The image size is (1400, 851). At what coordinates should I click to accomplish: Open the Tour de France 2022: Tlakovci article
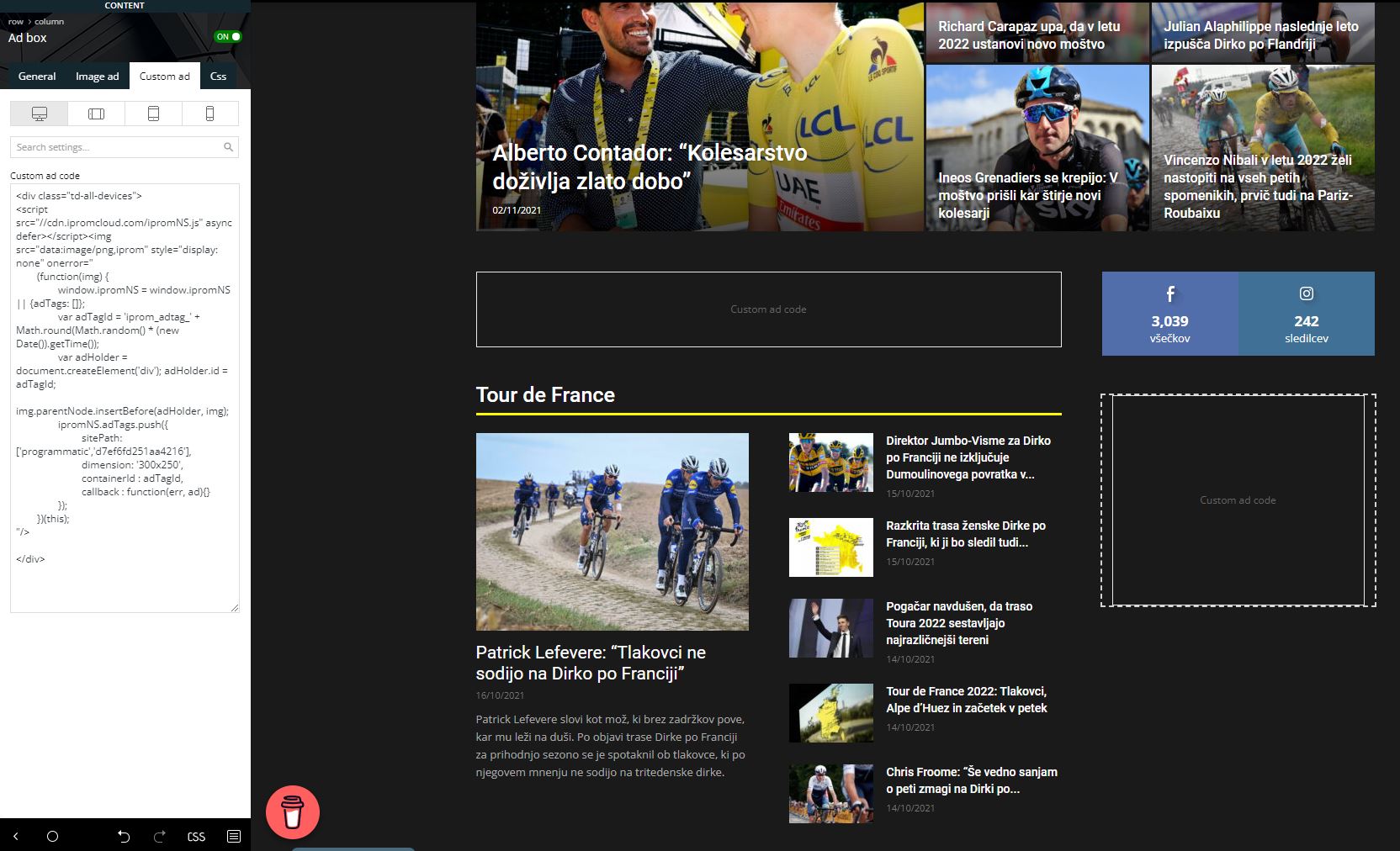967,700
